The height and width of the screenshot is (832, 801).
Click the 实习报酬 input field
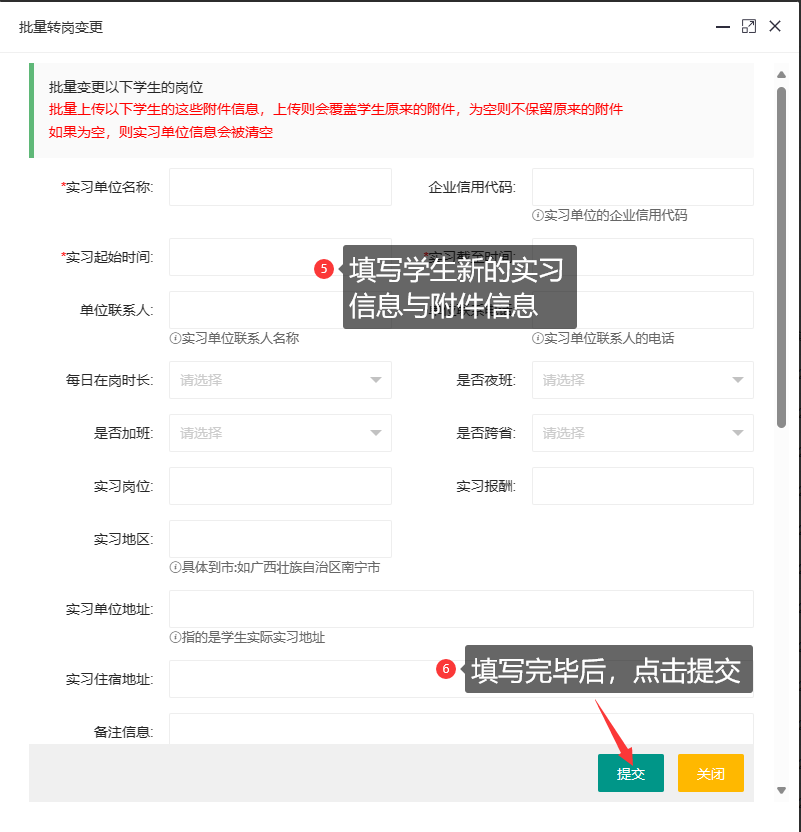click(641, 486)
